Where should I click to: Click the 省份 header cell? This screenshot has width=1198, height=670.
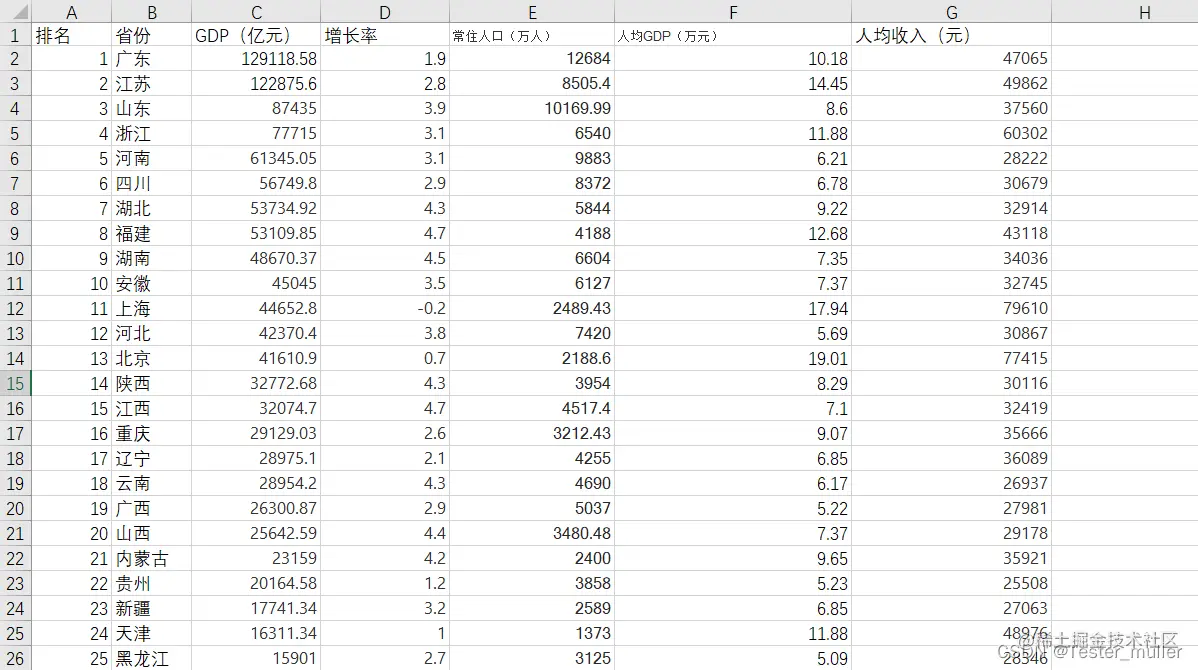[x=151, y=35]
